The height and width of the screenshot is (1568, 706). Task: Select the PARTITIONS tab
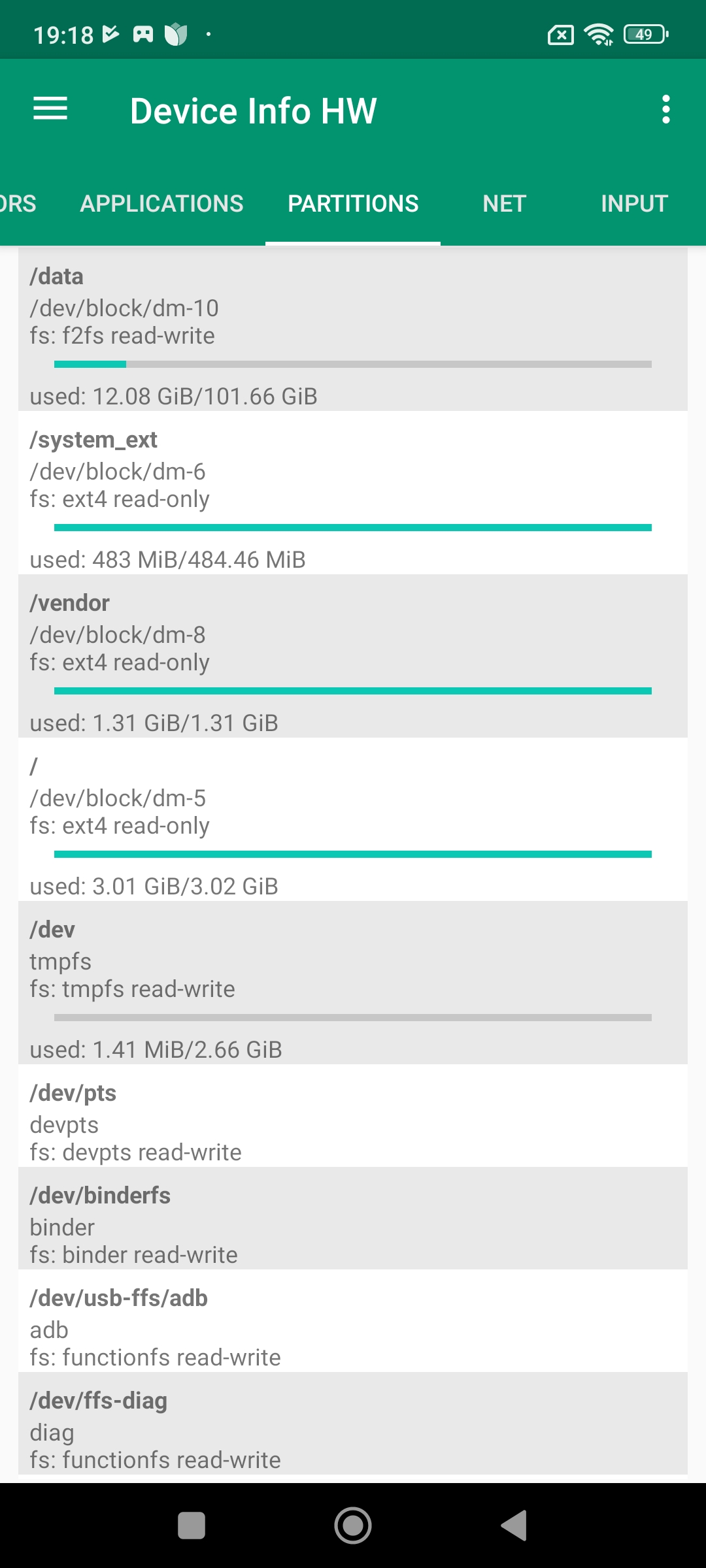353,204
